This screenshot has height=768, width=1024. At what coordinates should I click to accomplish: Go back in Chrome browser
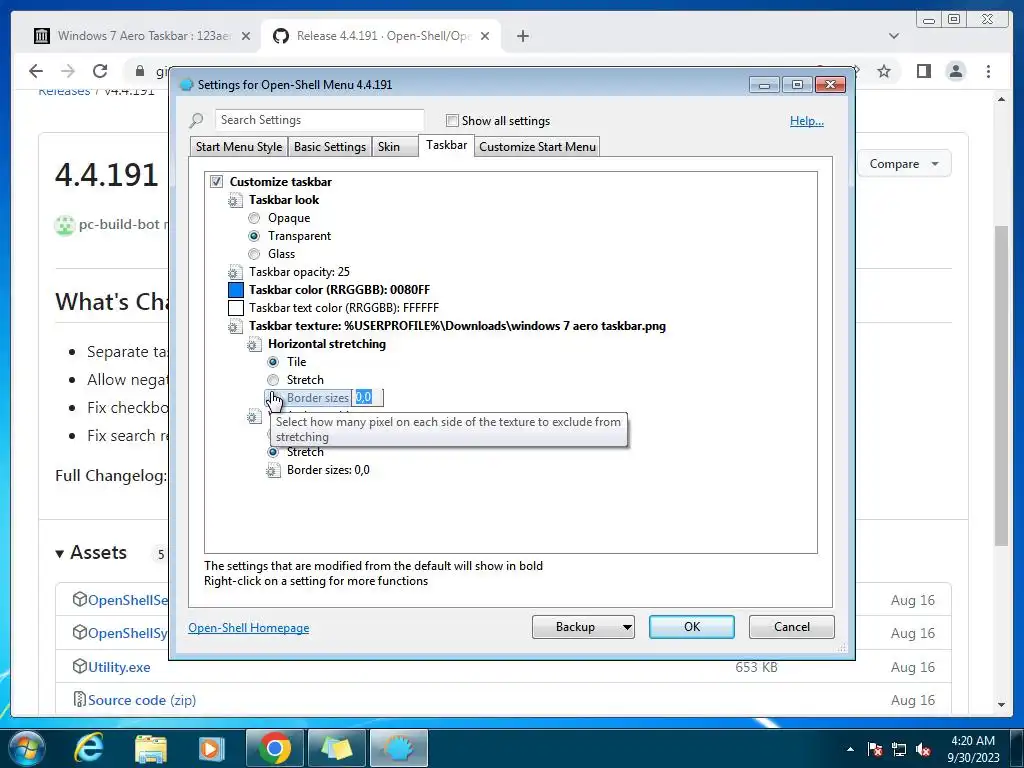click(x=36, y=71)
